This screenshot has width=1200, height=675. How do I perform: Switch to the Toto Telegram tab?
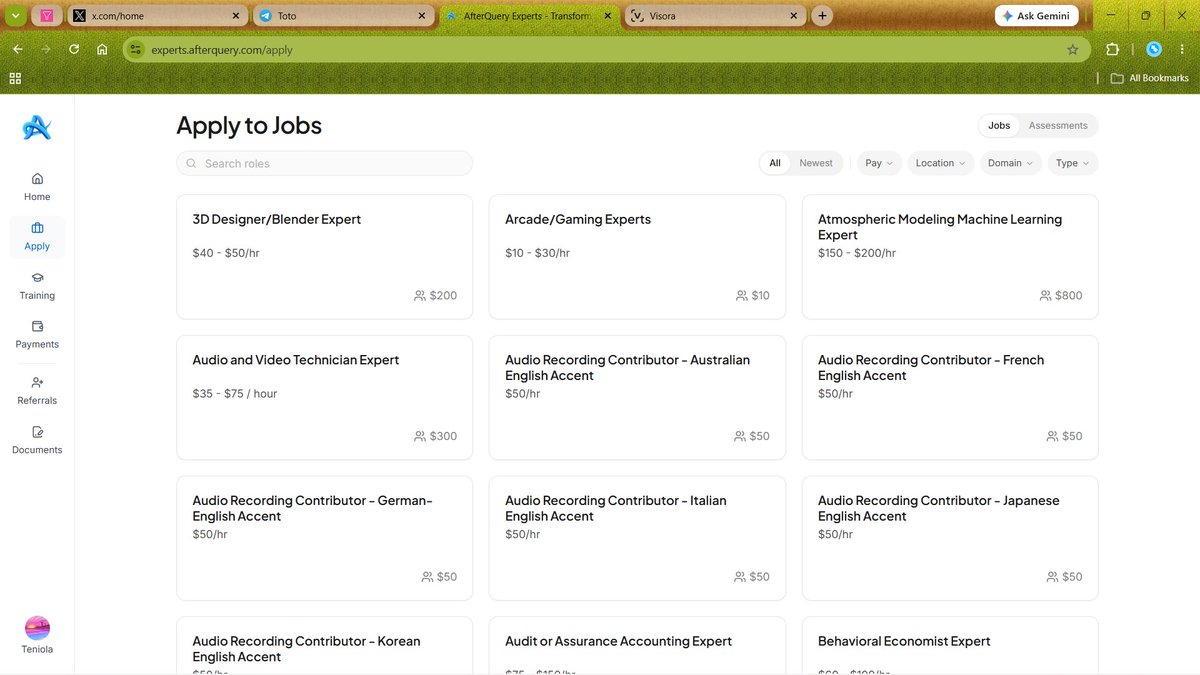[x=345, y=16]
